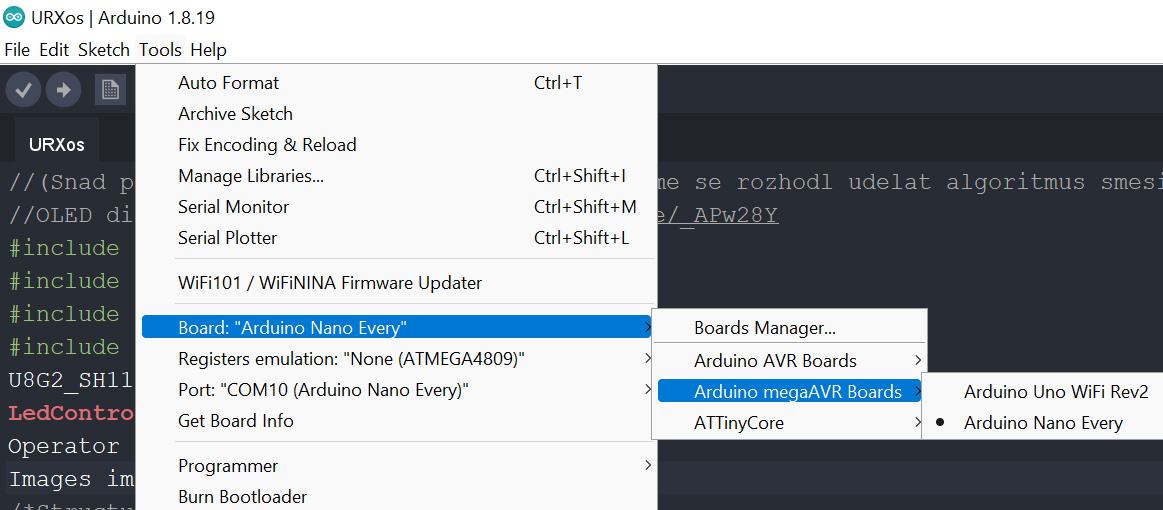Open Manage Libraries
Image resolution: width=1163 pixels, height=510 pixels.
click(250, 176)
